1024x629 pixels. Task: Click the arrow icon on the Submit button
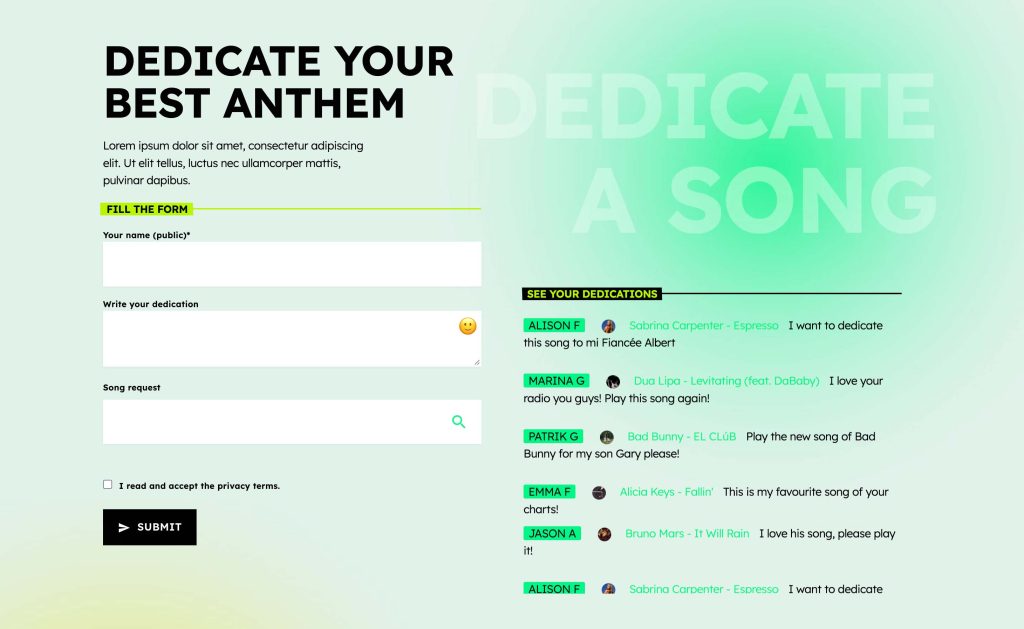click(124, 527)
